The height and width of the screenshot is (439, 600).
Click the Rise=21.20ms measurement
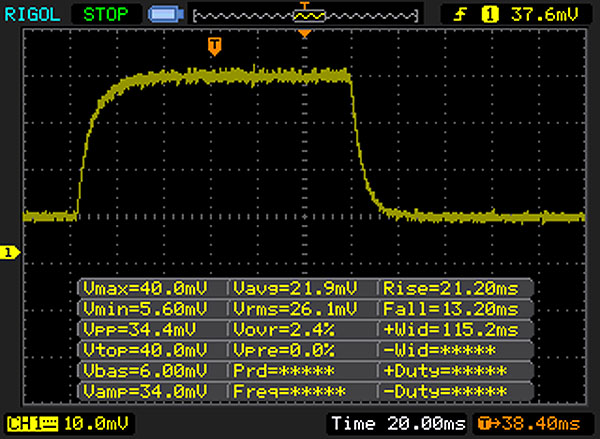point(451,288)
